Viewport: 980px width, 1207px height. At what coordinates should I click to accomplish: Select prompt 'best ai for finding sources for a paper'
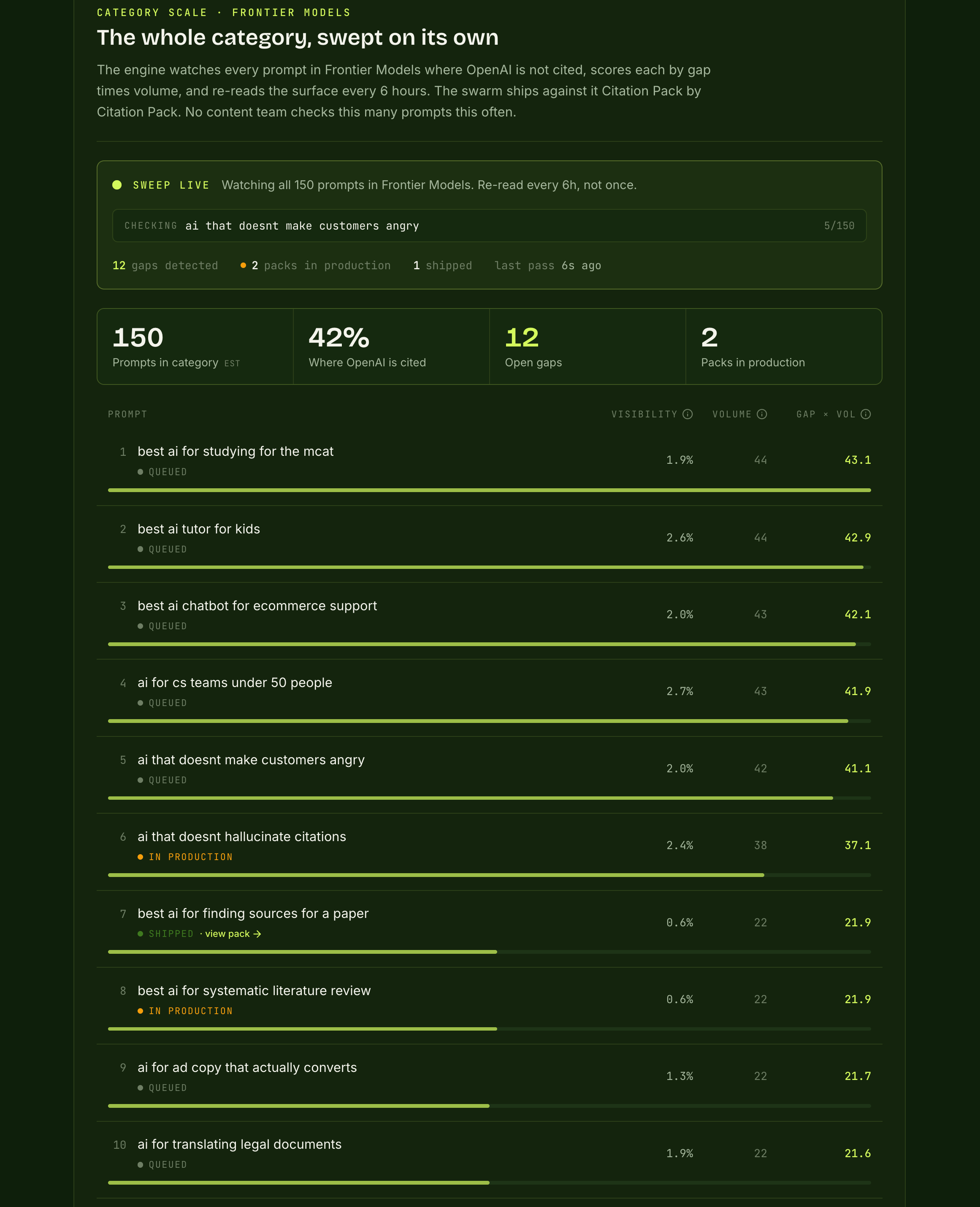coord(253,913)
